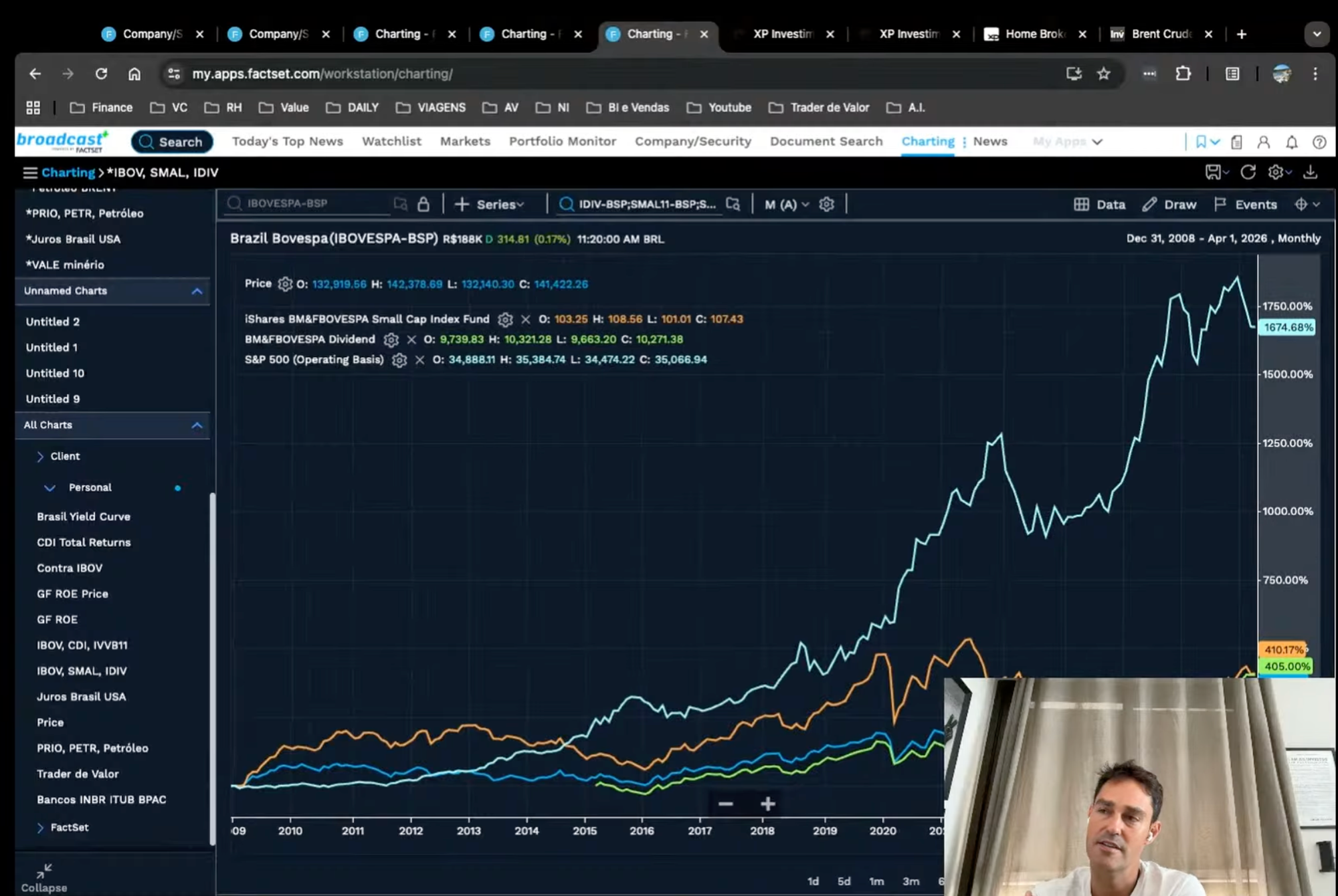Remove iShares BM&FBOVESPA Small Cap series
1338x896 pixels.
(x=526, y=320)
